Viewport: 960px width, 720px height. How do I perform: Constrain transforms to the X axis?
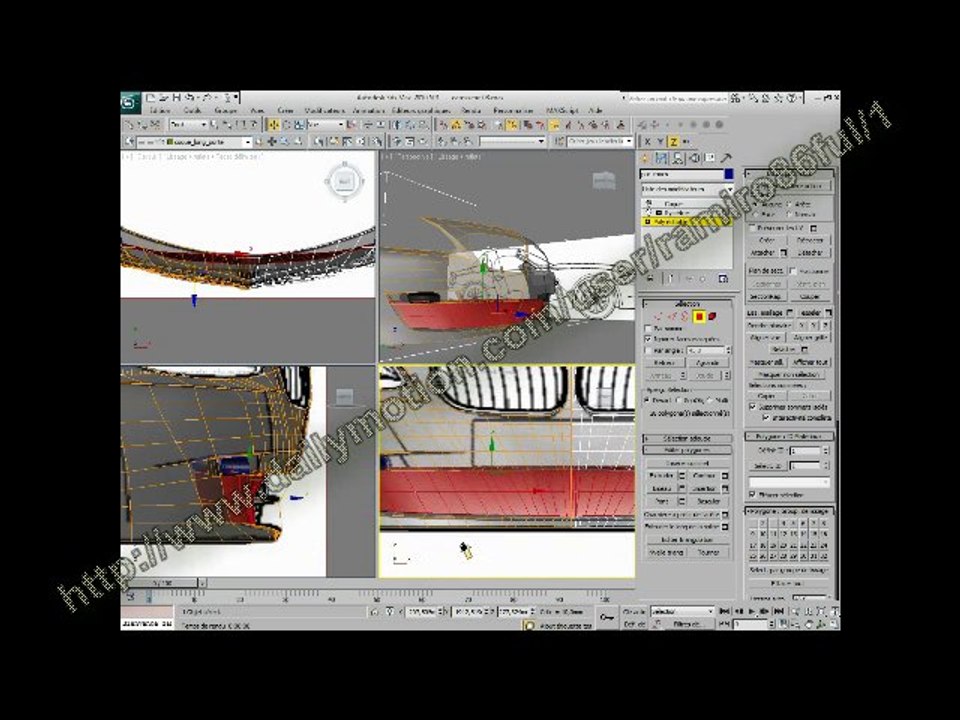(648, 141)
